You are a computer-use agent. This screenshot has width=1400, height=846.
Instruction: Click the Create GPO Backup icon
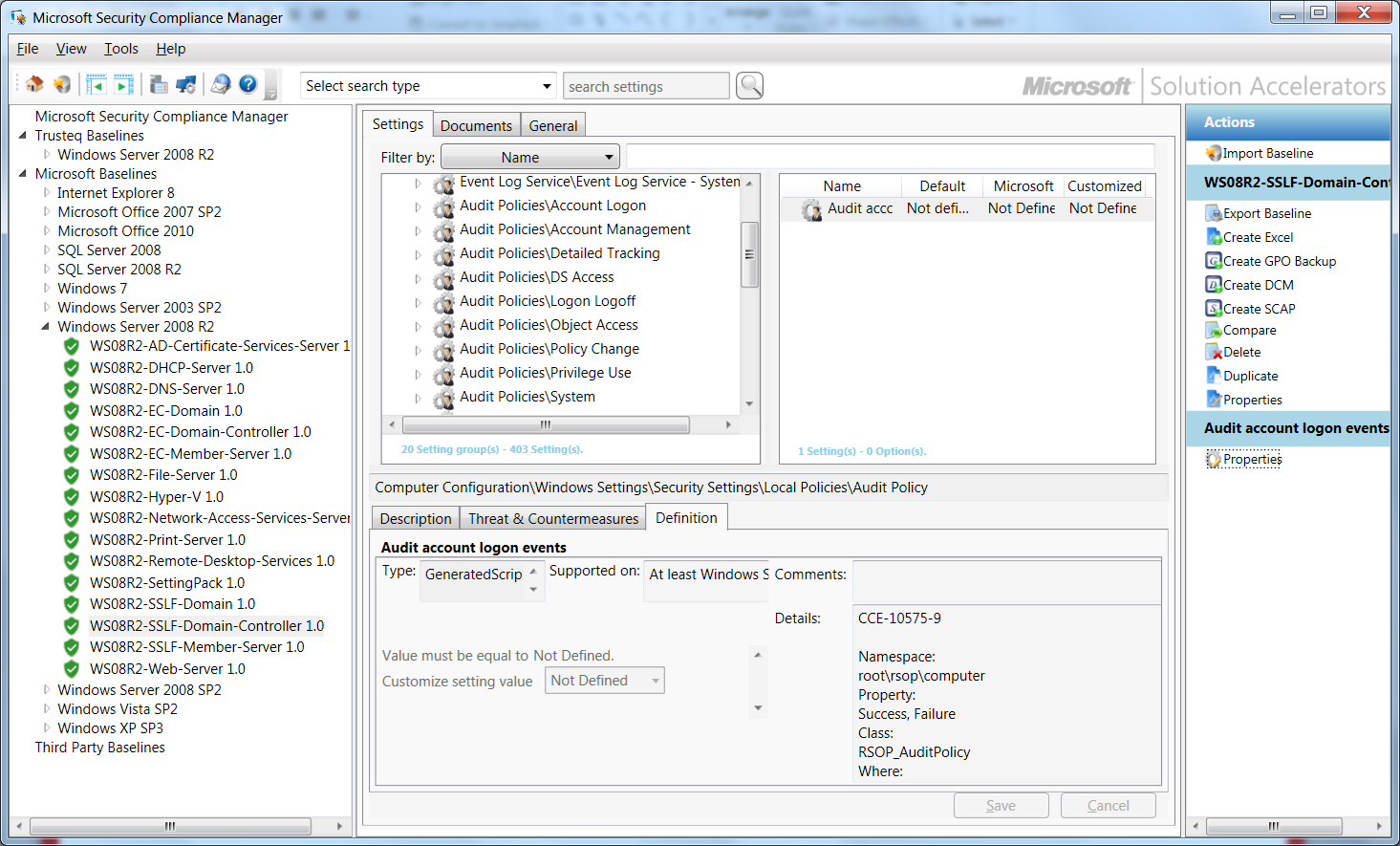click(1214, 261)
